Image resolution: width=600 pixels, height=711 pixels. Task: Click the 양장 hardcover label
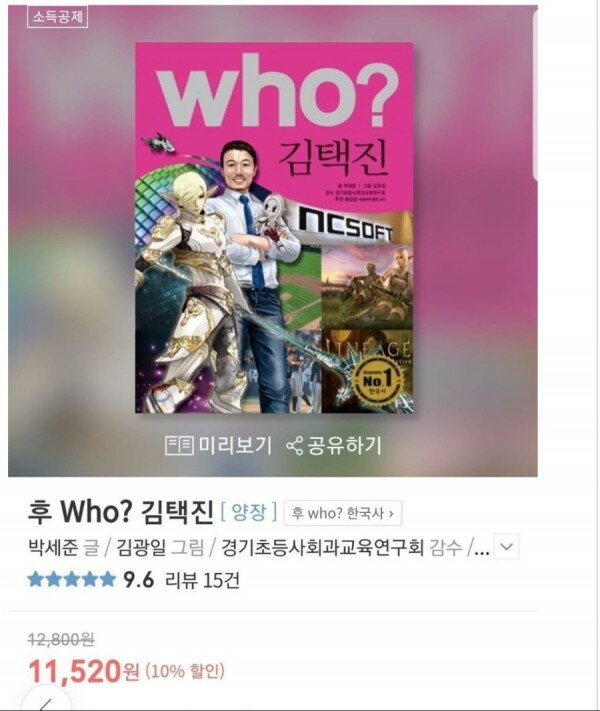pyautogui.click(x=249, y=512)
